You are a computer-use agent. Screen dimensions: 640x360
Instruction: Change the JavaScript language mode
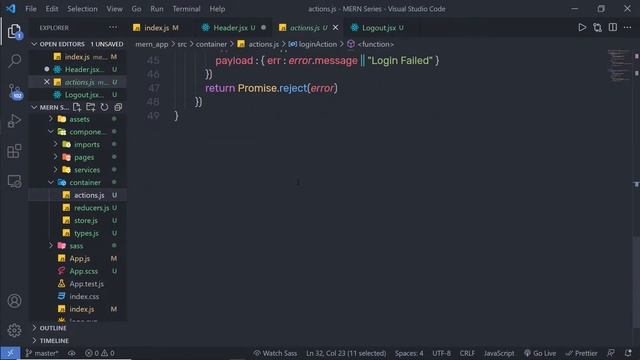pyautogui.click(x=499, y=353)
